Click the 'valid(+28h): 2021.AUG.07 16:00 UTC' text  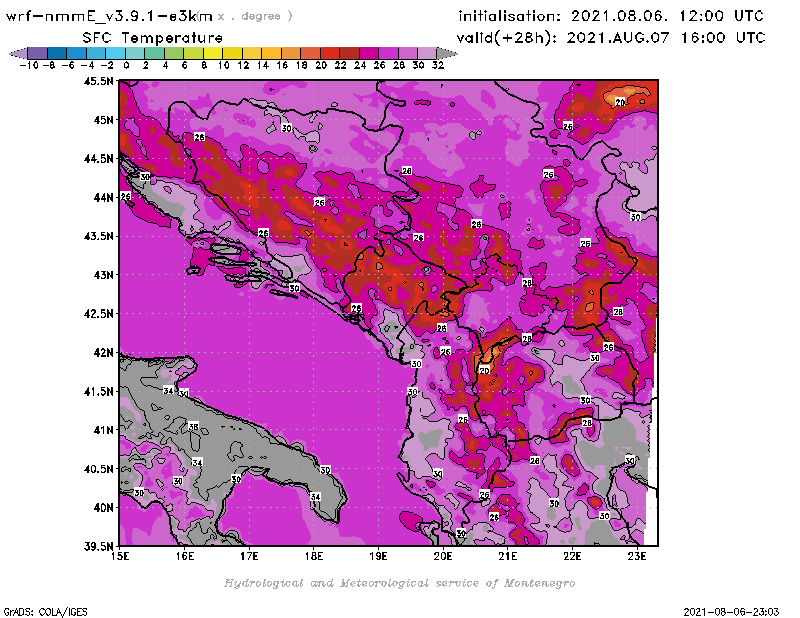click(x=611, y=38)
